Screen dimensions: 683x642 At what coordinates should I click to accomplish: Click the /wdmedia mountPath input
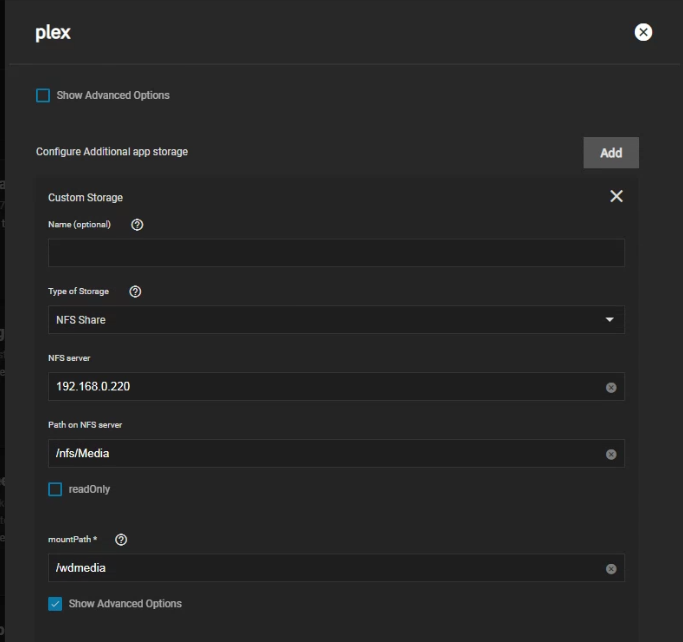tap(320, 569)
